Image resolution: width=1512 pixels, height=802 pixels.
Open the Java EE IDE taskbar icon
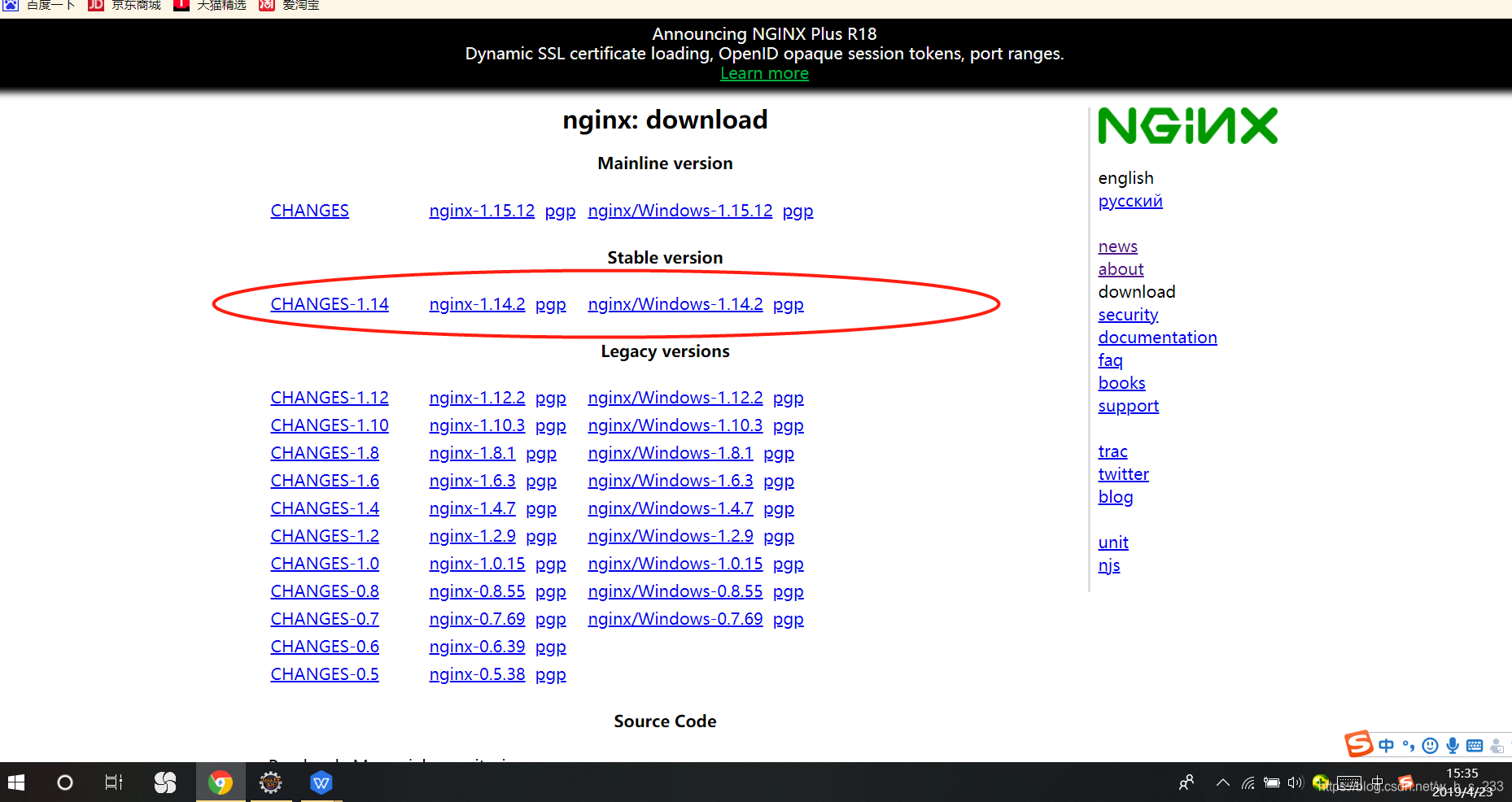pyautogui.click(x=271, y=782)
